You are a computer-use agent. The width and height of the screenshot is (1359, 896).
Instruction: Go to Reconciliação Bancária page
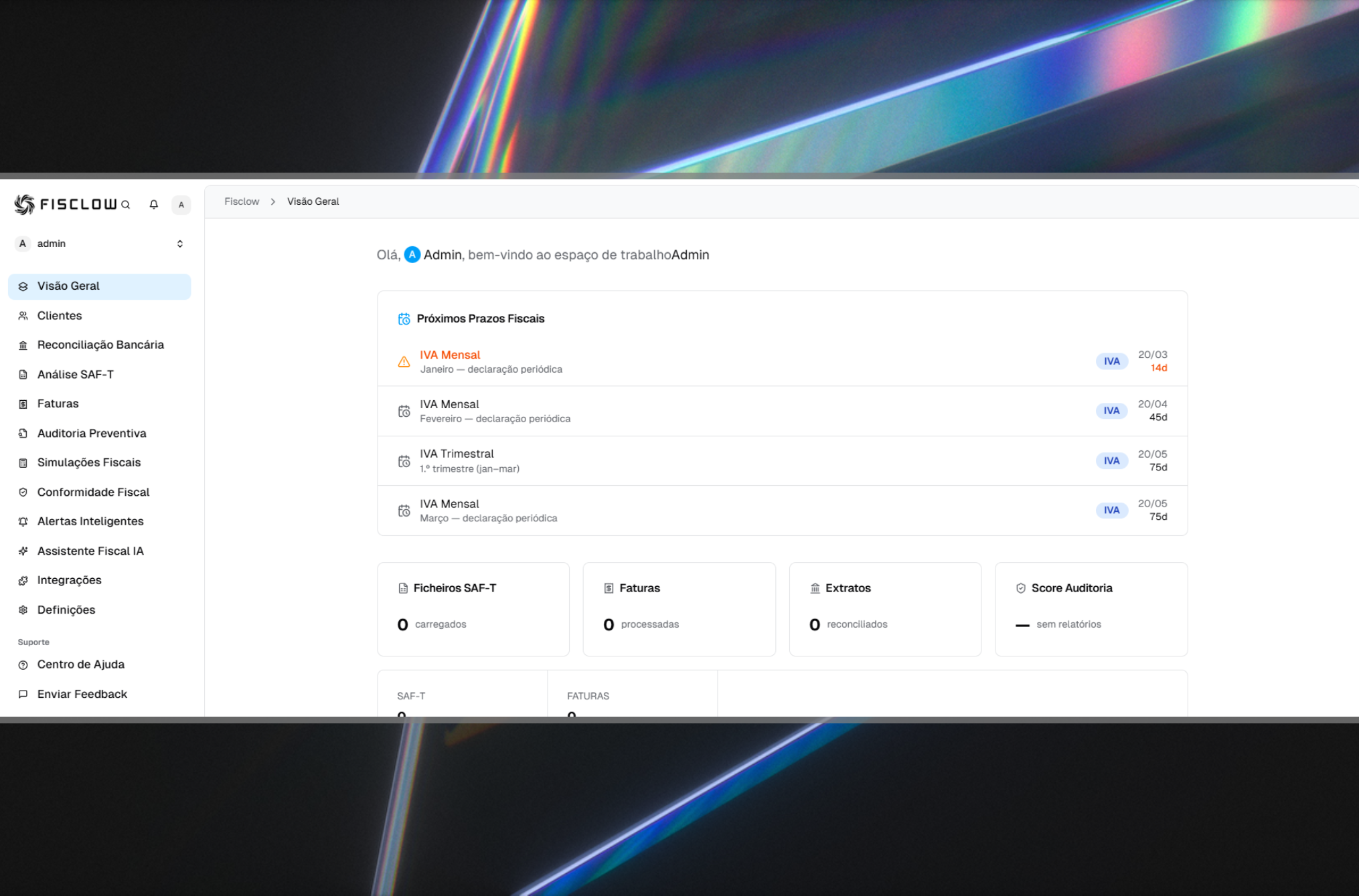tap(100, 345)
